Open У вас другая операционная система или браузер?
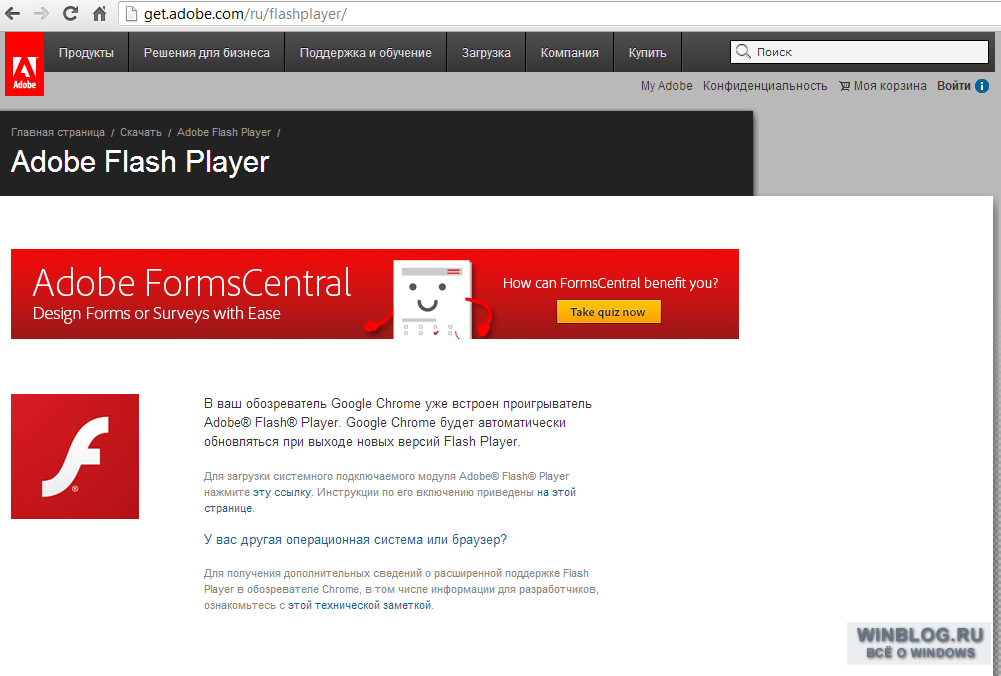This screenshot has width=1001, height=676. click(x=356, y=539)
